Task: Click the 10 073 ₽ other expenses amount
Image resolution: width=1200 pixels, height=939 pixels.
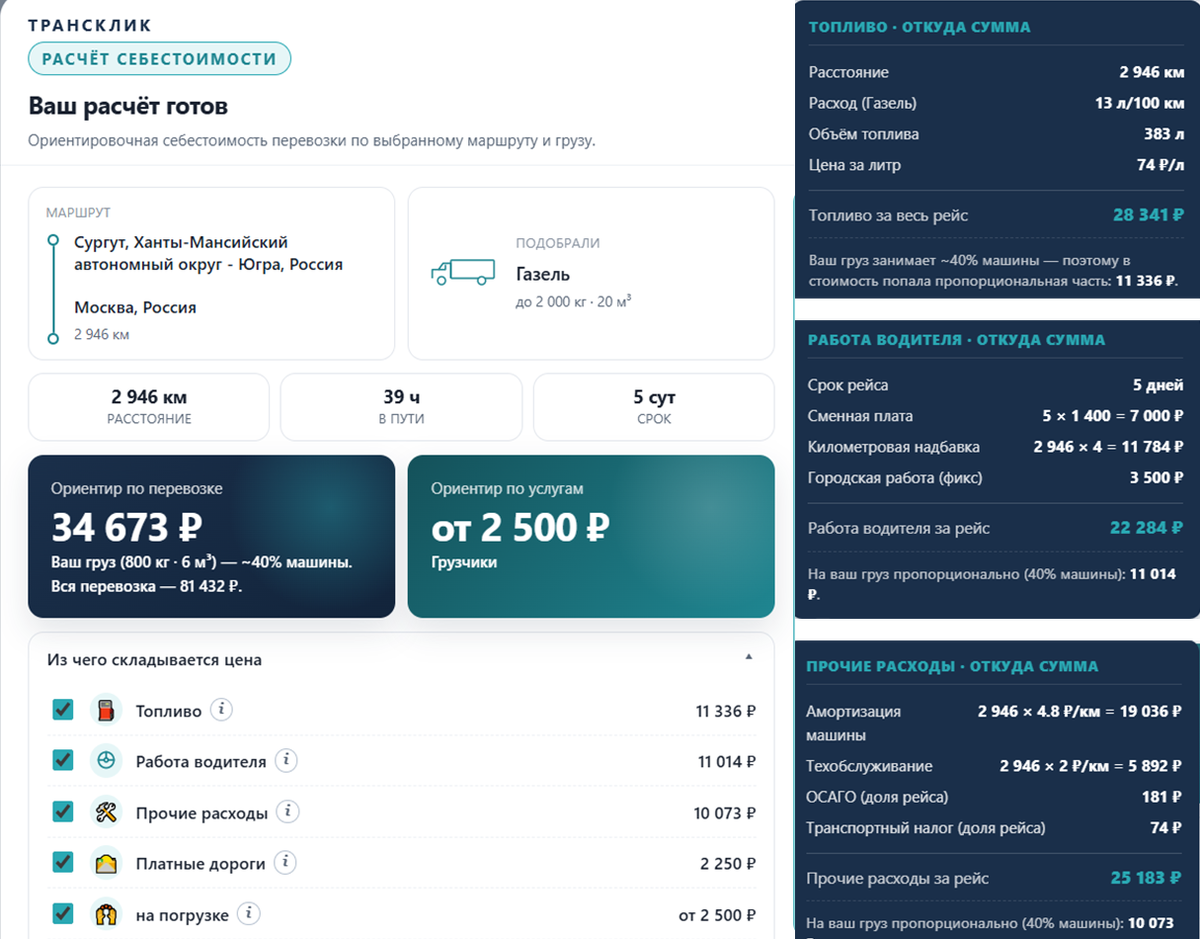Action: (x=725, y=813)
